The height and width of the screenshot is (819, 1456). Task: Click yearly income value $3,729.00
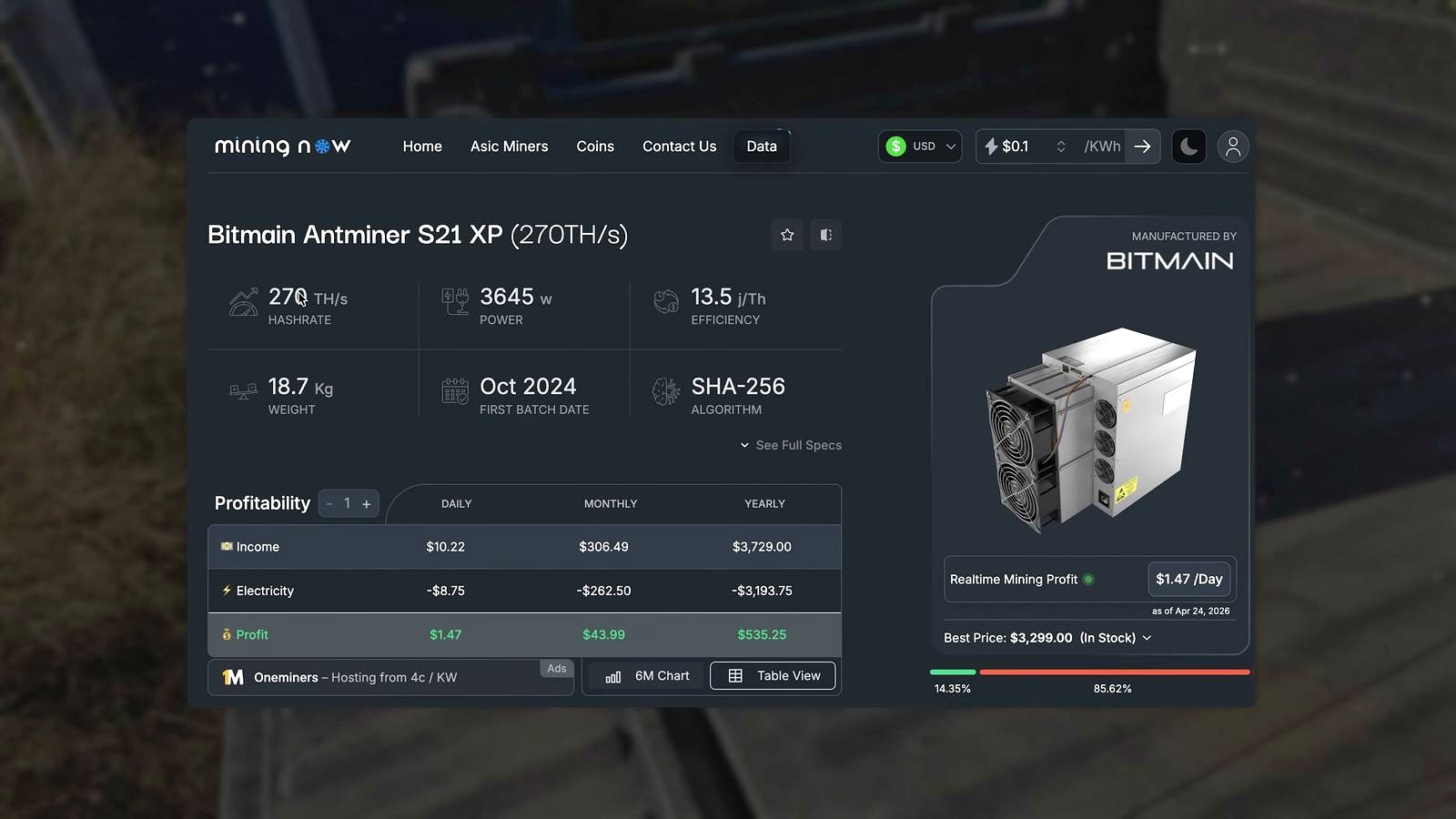(x=762, y=547)
